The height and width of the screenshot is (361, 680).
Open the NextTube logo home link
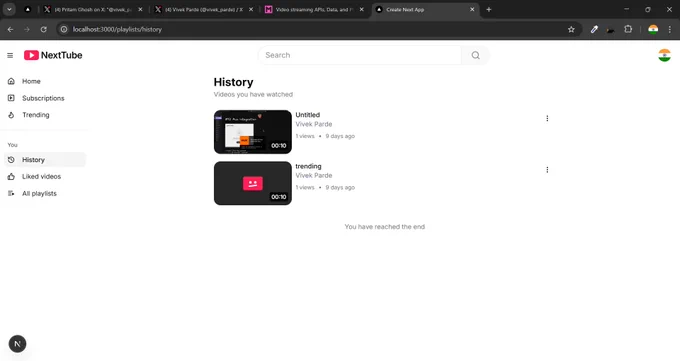pos(53,55)
